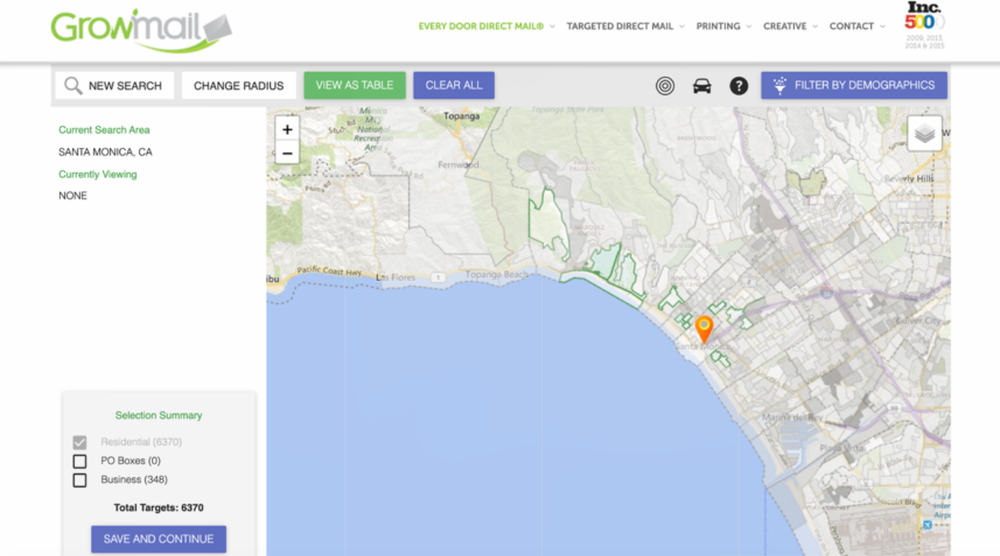
Task: Click the NONE value under Currently Viewing
Action: coord(73,196)
